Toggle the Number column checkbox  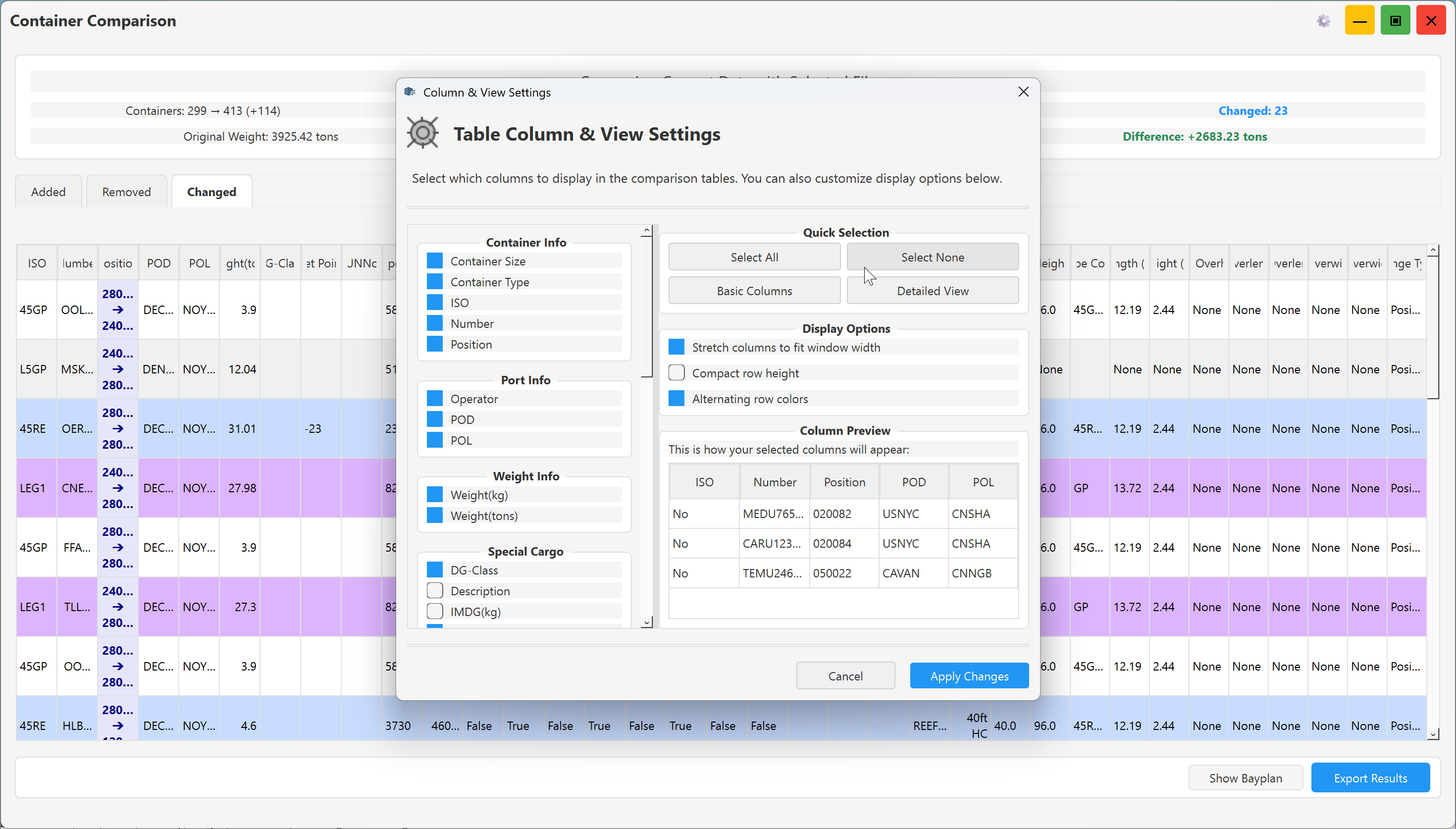pyautogui.click(x=435, y=323)
